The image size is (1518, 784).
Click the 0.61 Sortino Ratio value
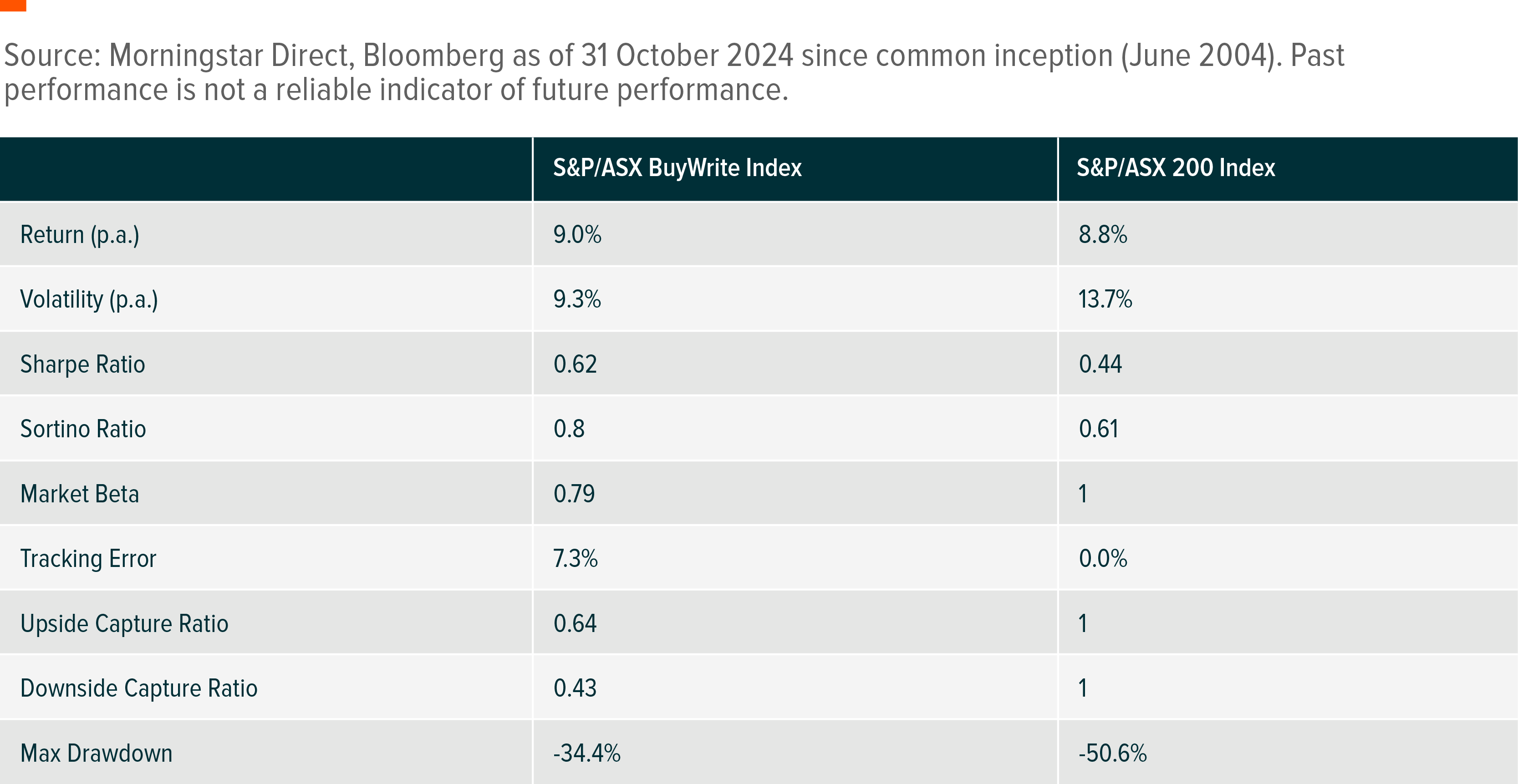click(1098, 429)
